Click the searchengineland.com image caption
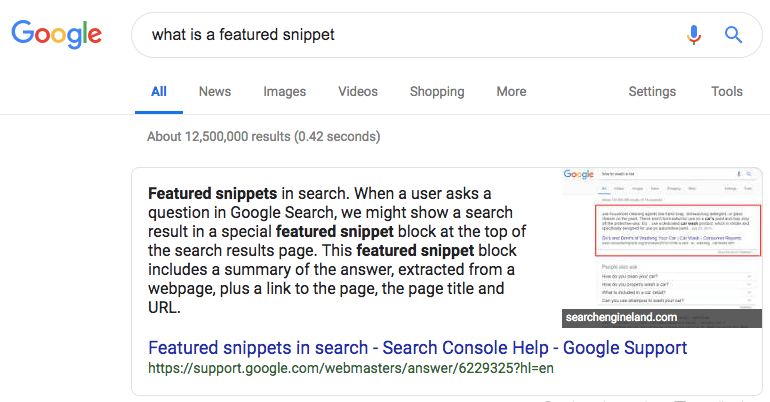This screenshot has height=402, width=770. coord(621,318)
